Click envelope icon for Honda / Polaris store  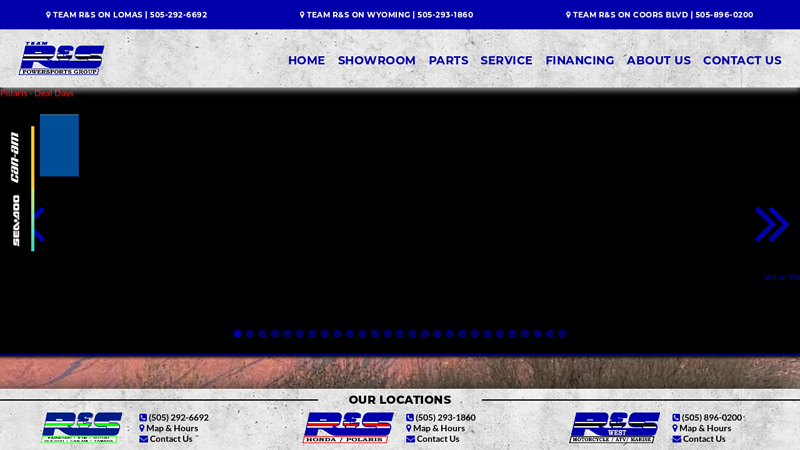410,439
